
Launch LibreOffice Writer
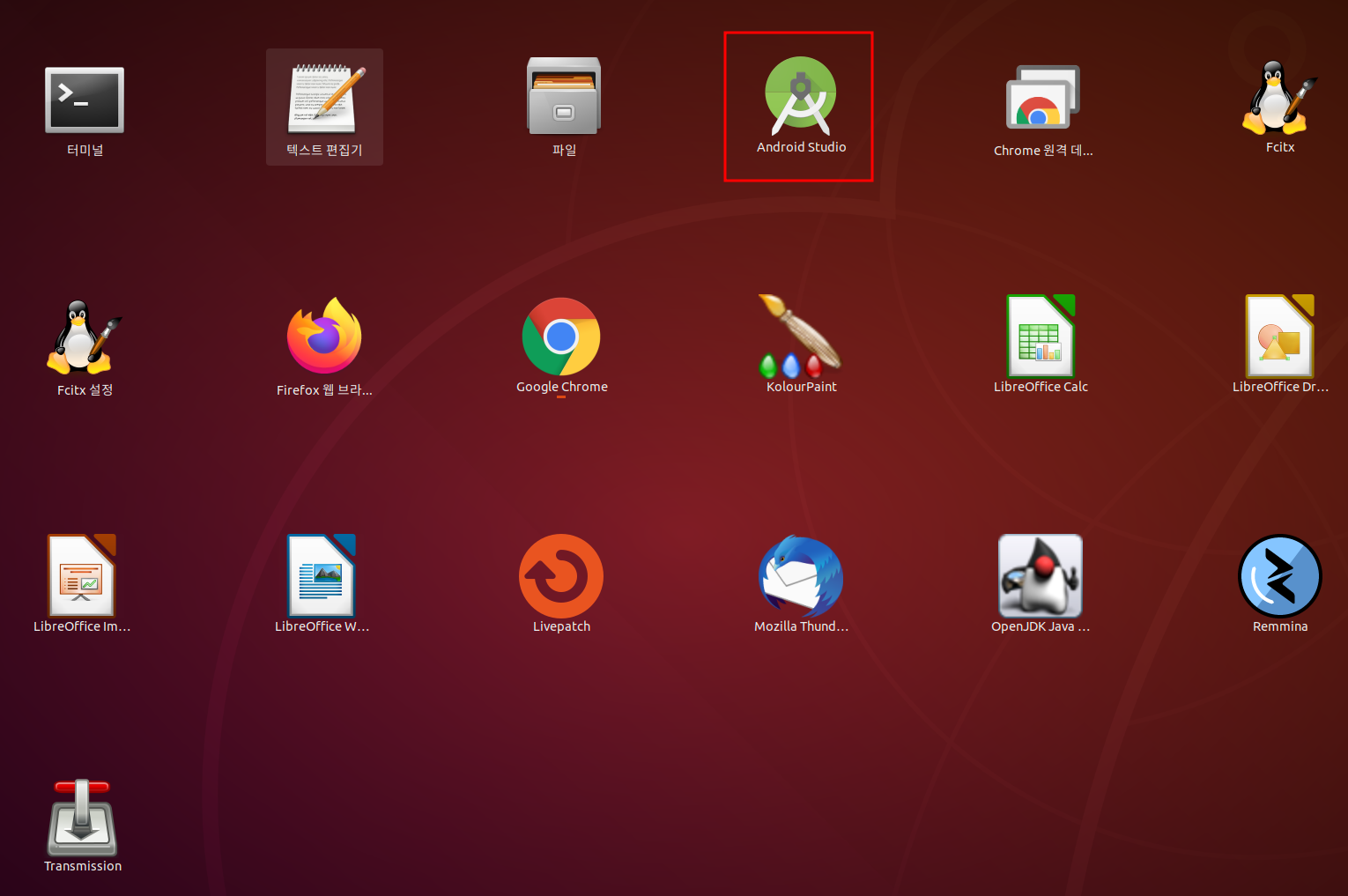pos(322,575)
